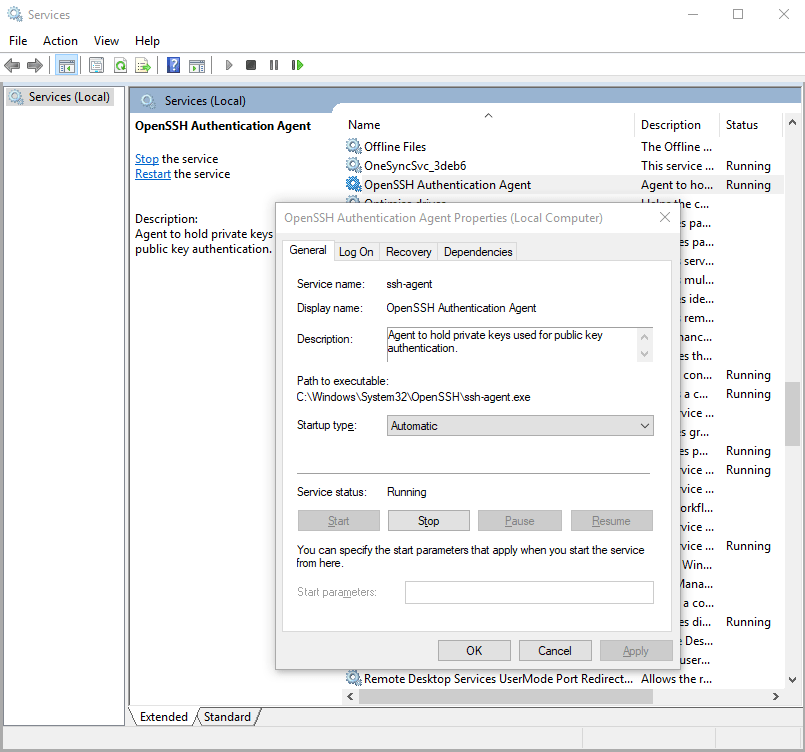Click the Remote Desktop Services UserMode gear icon
The image size is (805, 752).
click(x=353, y=678)
